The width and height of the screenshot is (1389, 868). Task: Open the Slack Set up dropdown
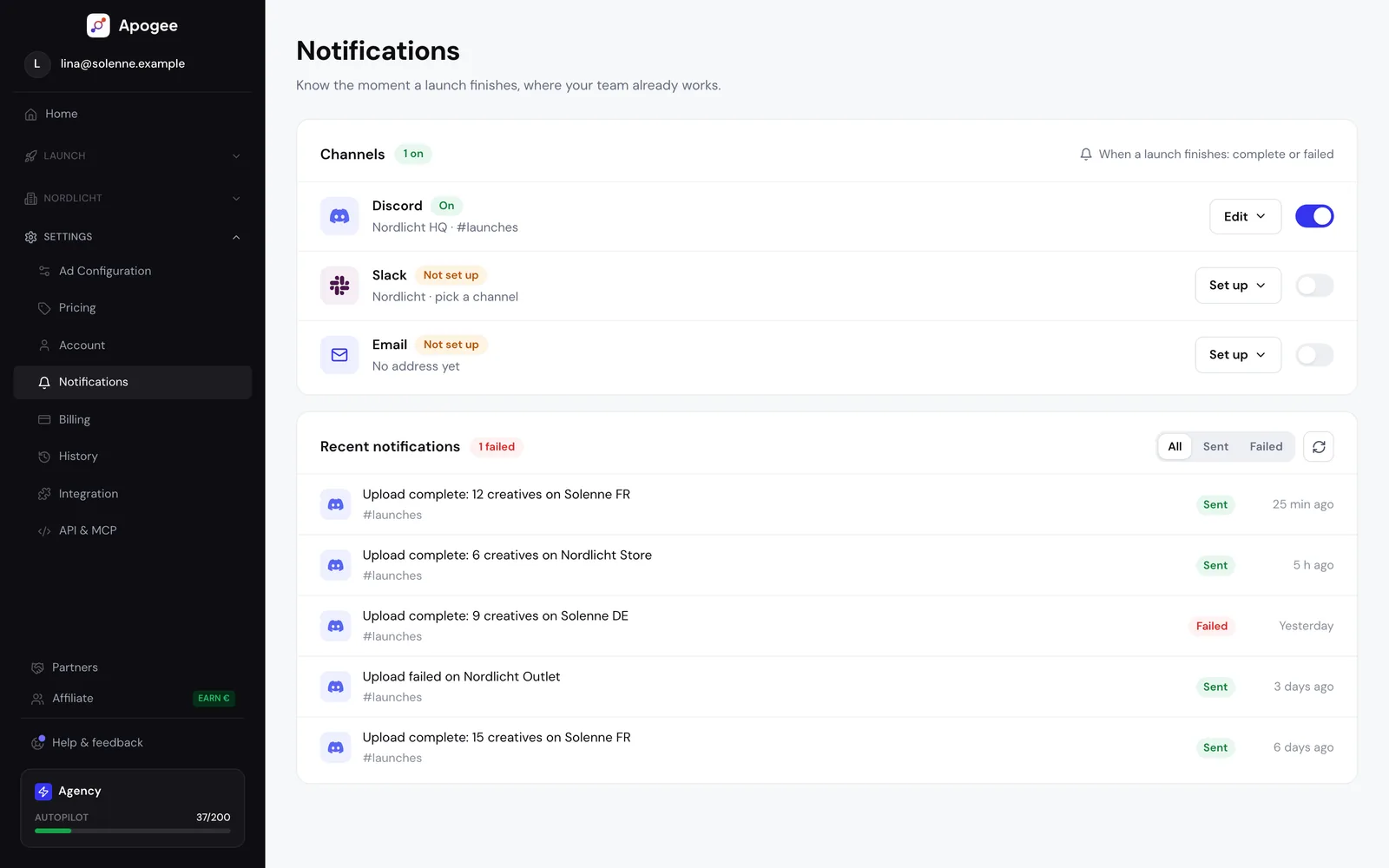click(x=1238, y=286)
